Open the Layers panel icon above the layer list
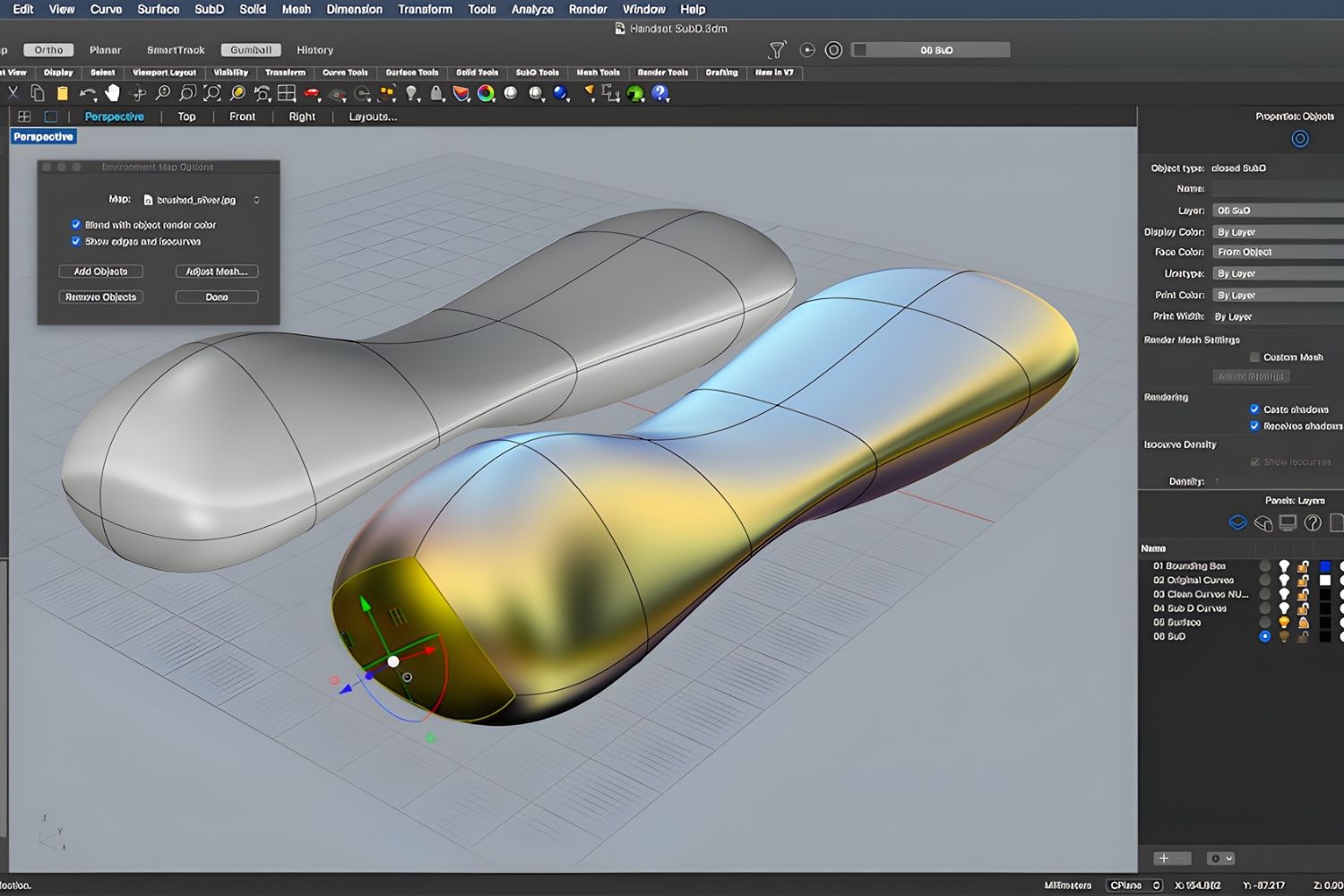The height and width of the screenshot is (896, 1344). click(x=1238, y=521)
